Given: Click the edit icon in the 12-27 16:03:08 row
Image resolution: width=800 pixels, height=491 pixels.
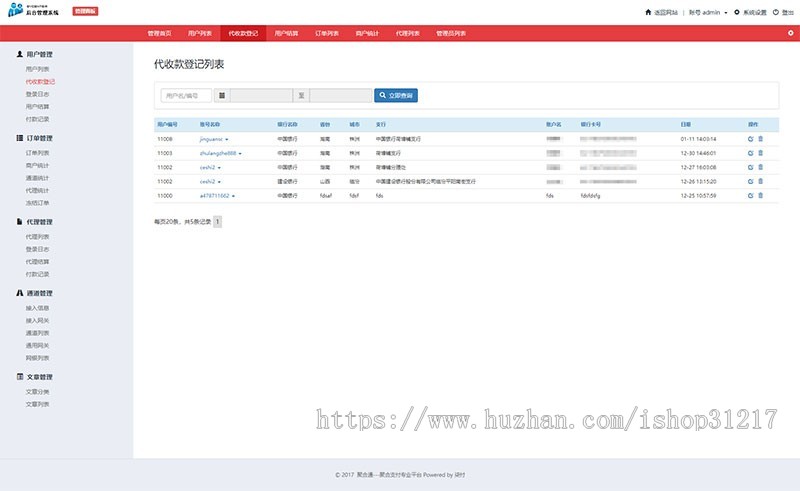Looking at the screenshot, I should click(x=751, y=167).
